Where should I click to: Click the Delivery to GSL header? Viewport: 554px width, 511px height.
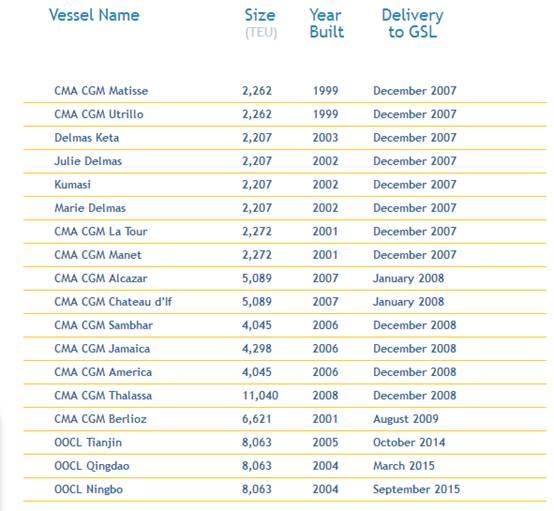[x=412, y=24]
